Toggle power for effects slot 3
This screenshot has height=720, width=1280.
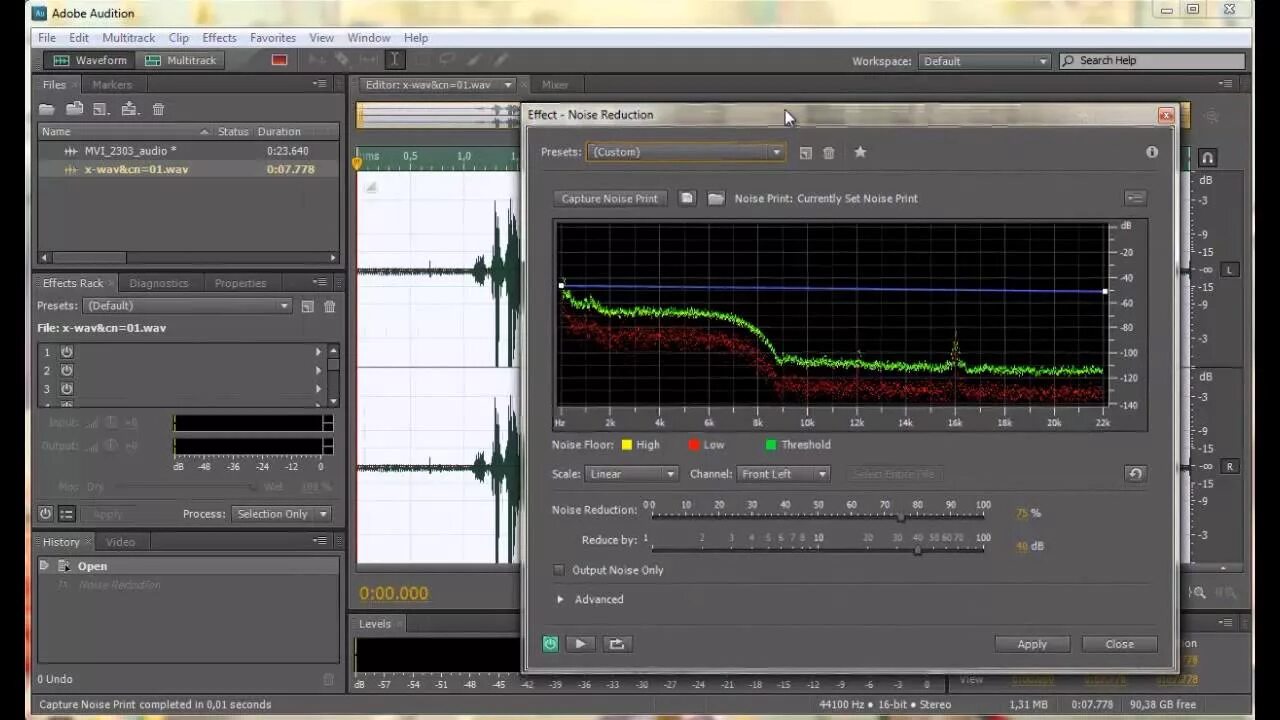tap(67, 388)
